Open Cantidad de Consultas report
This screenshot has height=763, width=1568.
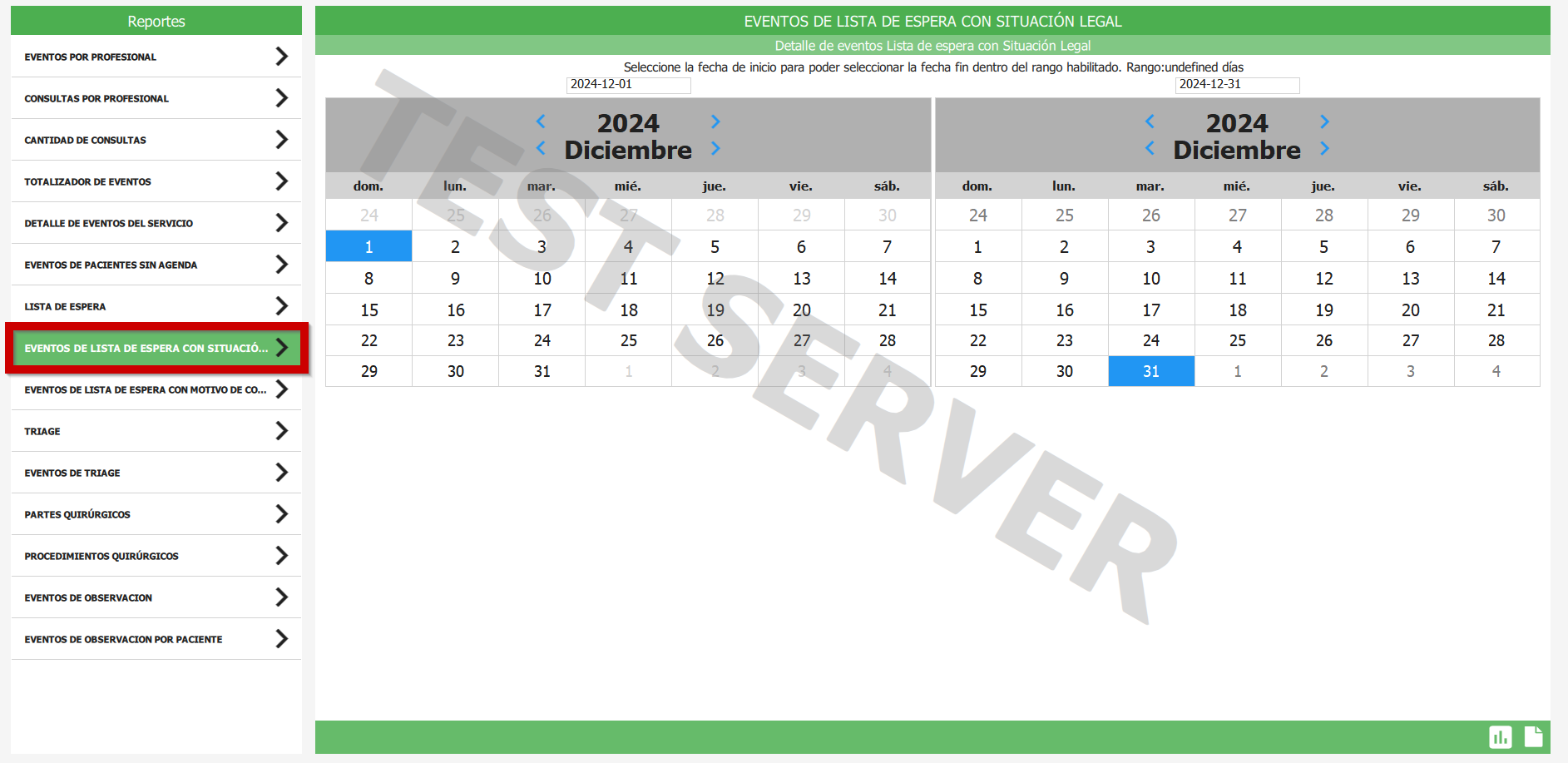(x=85, y=140)
